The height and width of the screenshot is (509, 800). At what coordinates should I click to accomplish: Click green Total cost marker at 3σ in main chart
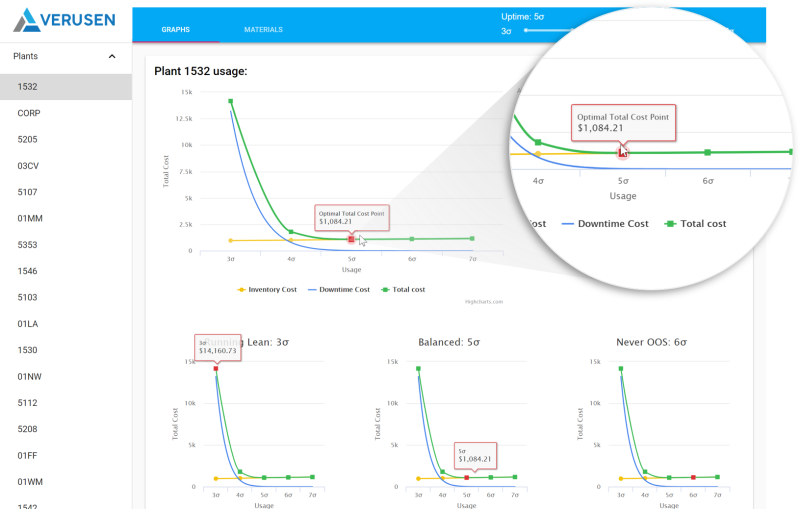pyautogui.click(x=231, y=101)
